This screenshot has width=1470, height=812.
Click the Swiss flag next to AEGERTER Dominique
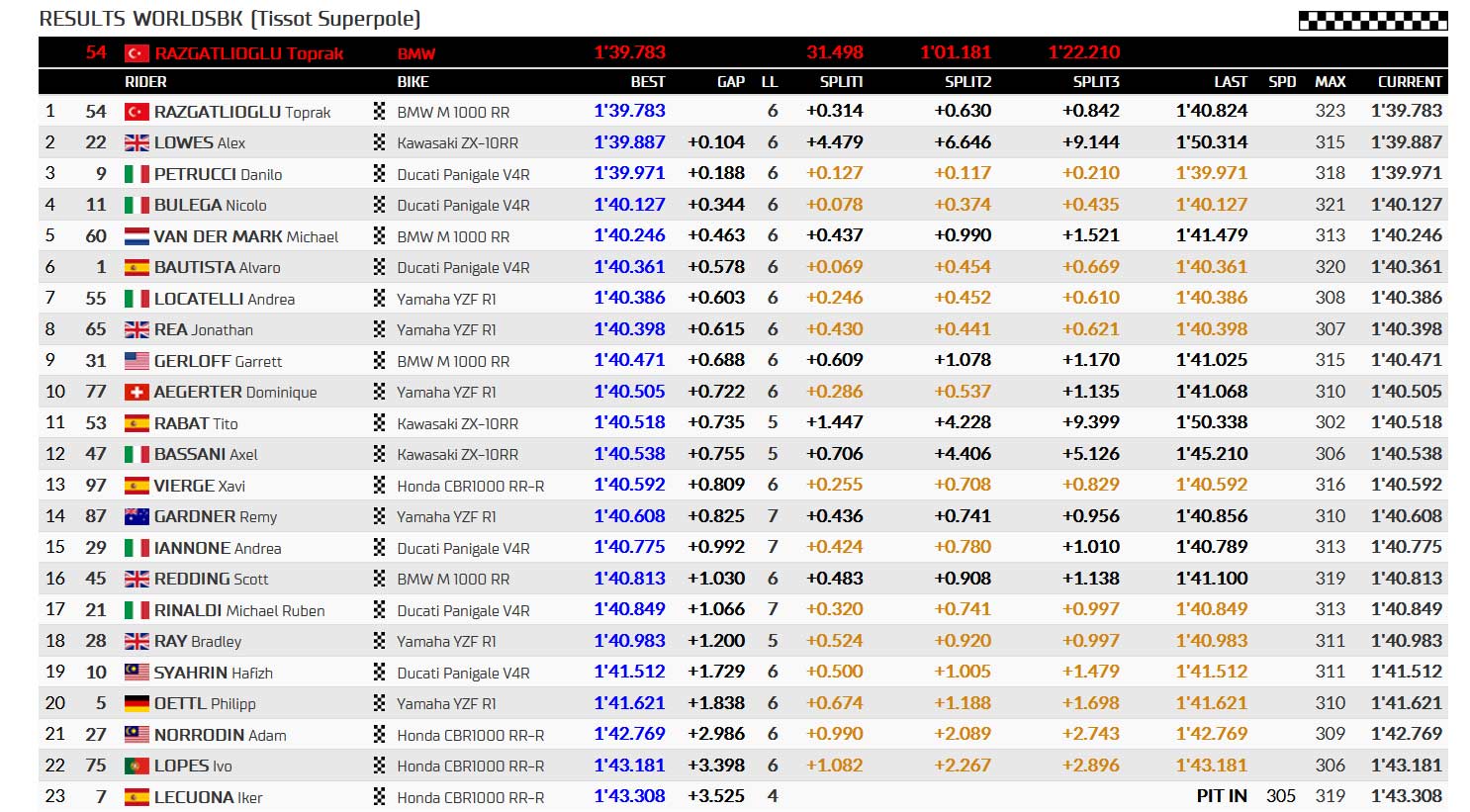tap(137, 393)
